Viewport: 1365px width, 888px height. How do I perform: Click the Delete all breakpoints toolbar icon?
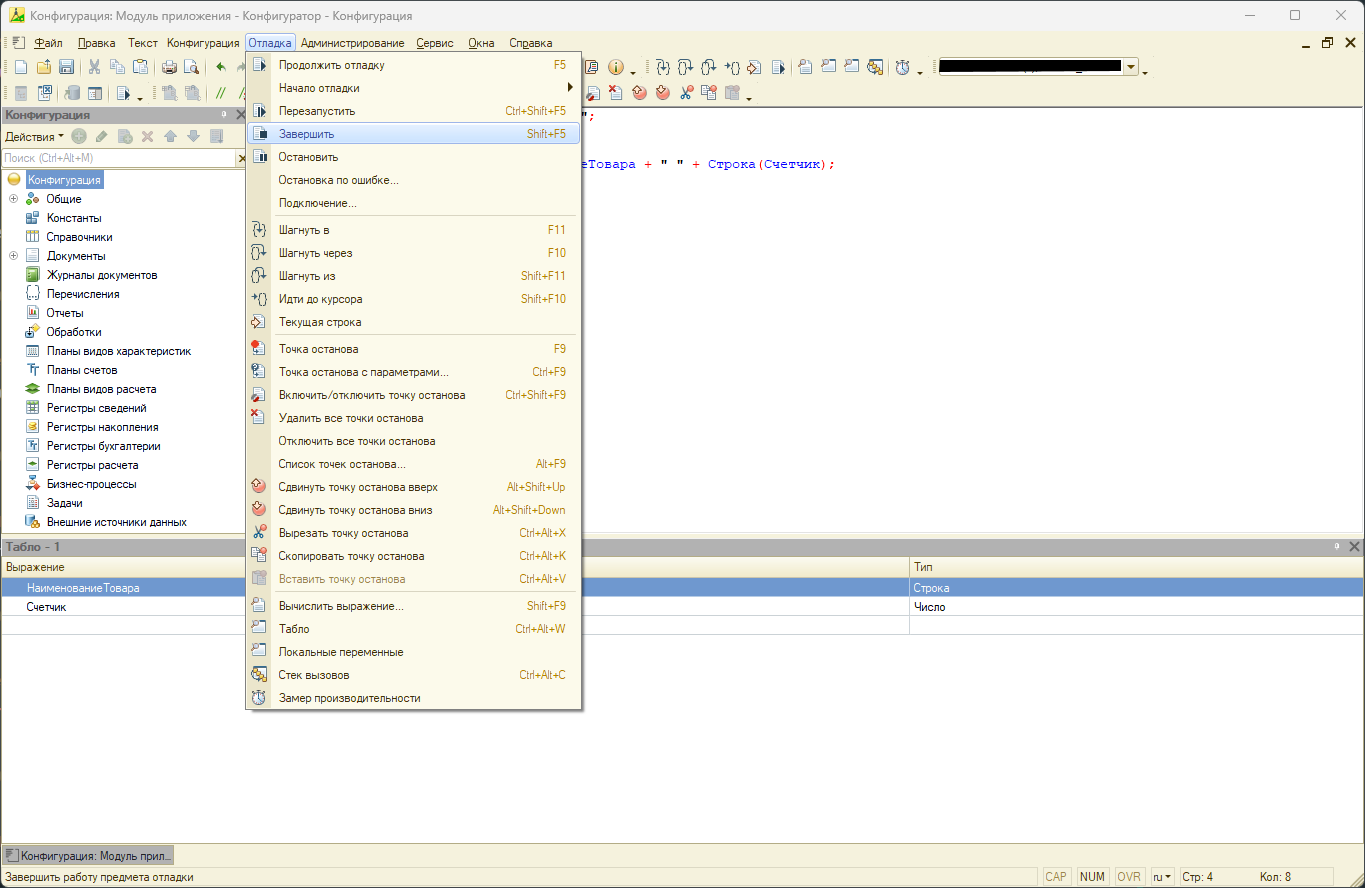[x=616, y=93]
